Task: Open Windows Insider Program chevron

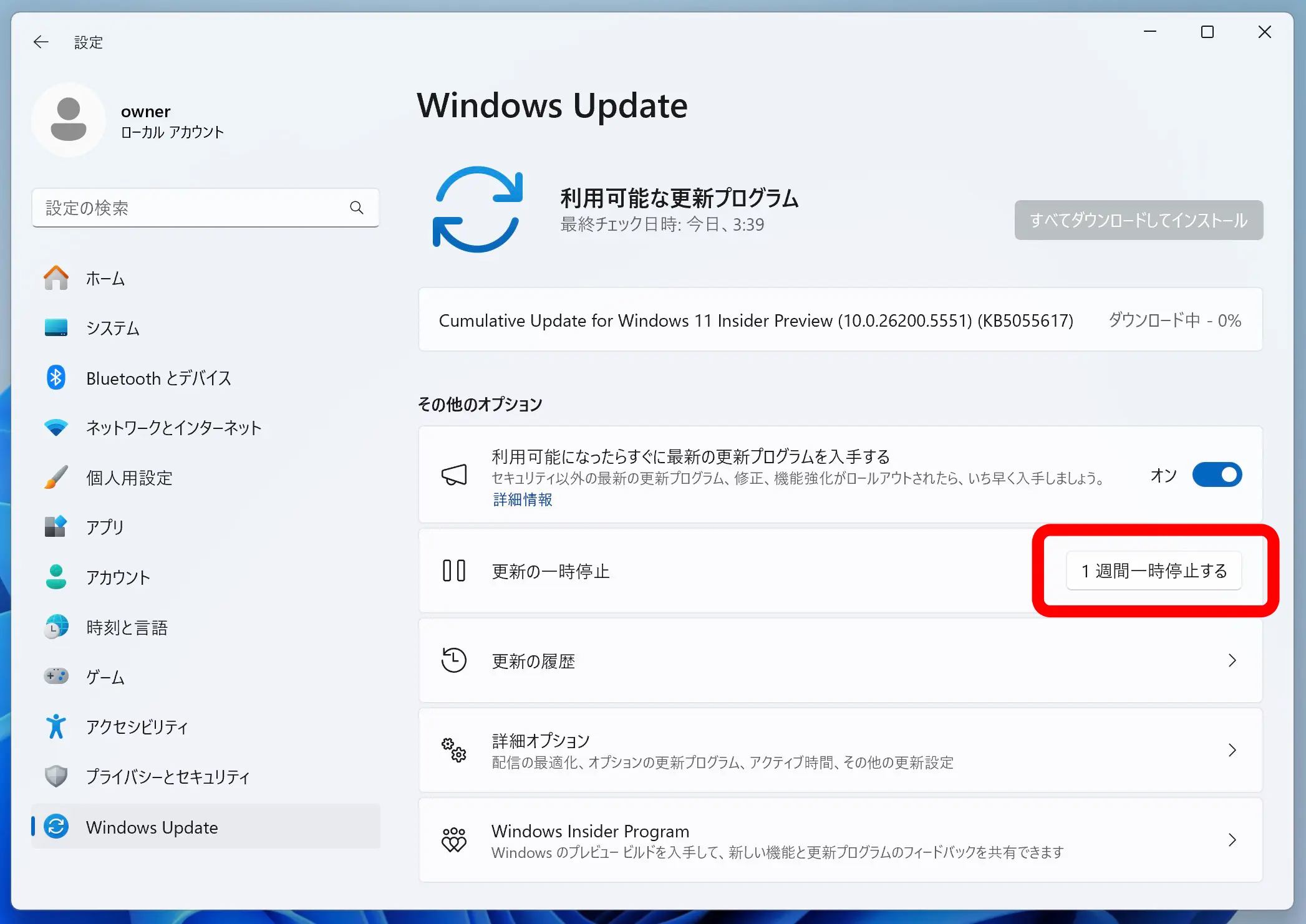Action: (1232, 840)
